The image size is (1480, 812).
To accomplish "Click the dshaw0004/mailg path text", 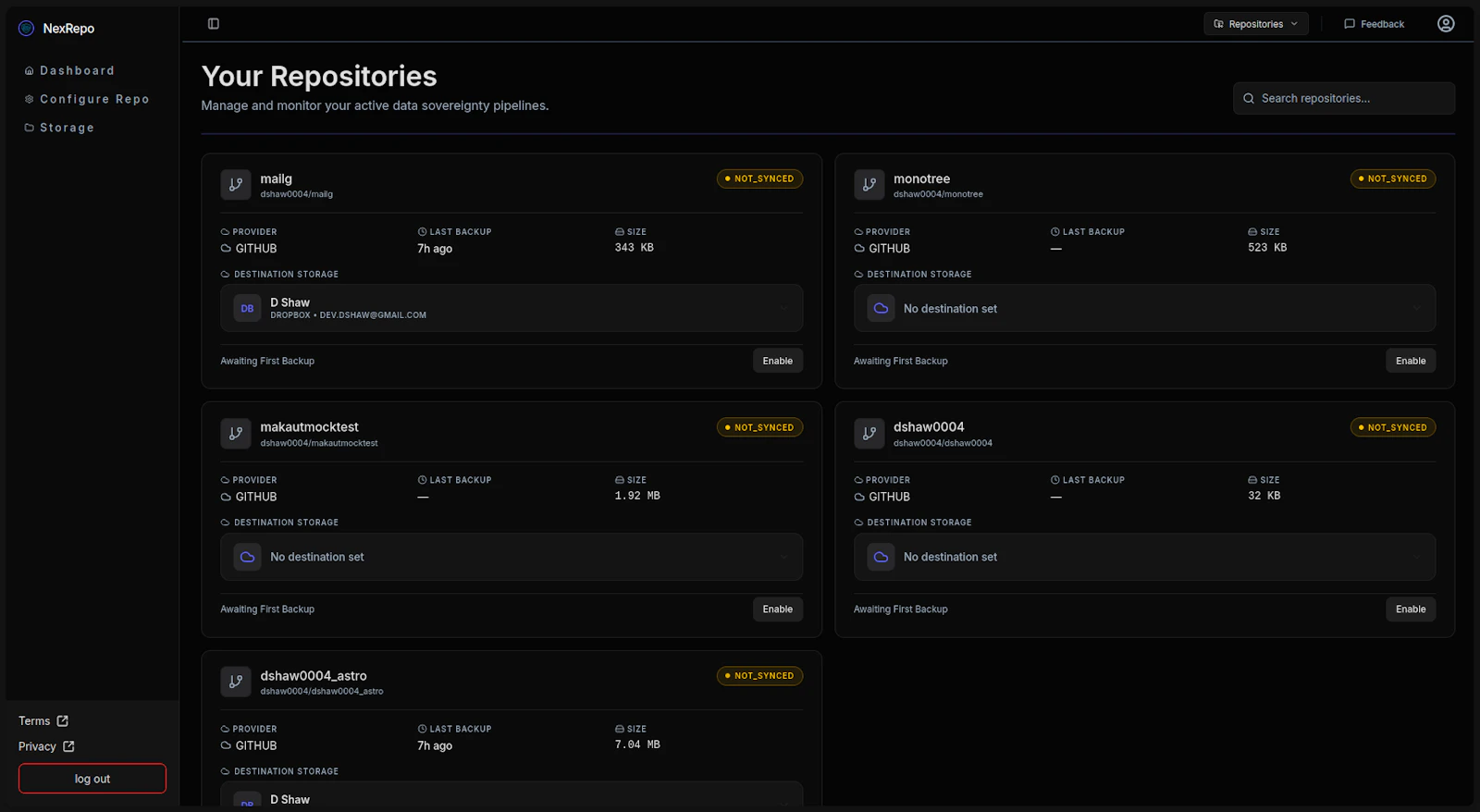I will click(x=297, y=194).
